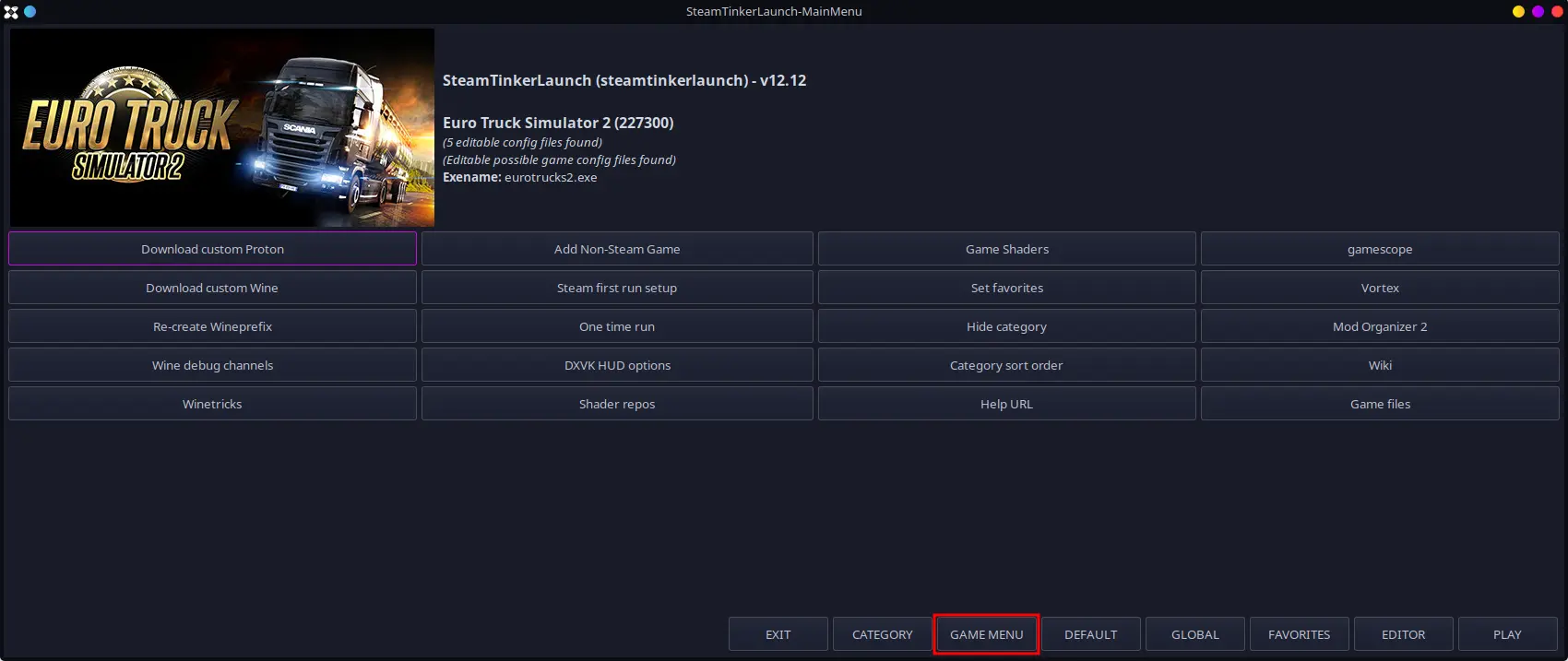Click the EXIT button

pyautogui.click(x=778, y=634)
